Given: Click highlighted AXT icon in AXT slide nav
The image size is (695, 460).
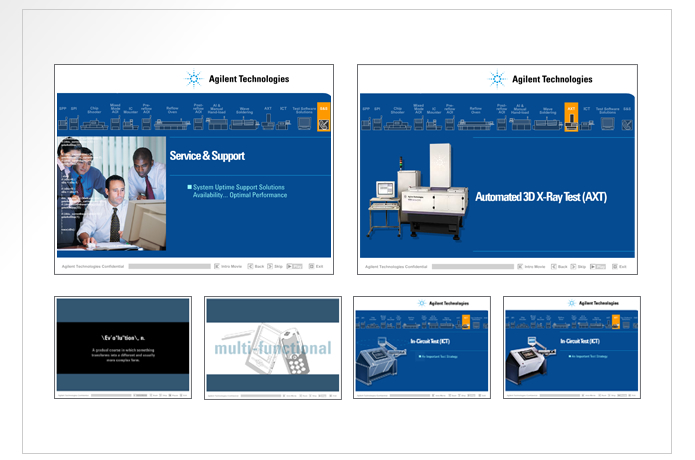Looking at the screenshot, I should 571,117.
